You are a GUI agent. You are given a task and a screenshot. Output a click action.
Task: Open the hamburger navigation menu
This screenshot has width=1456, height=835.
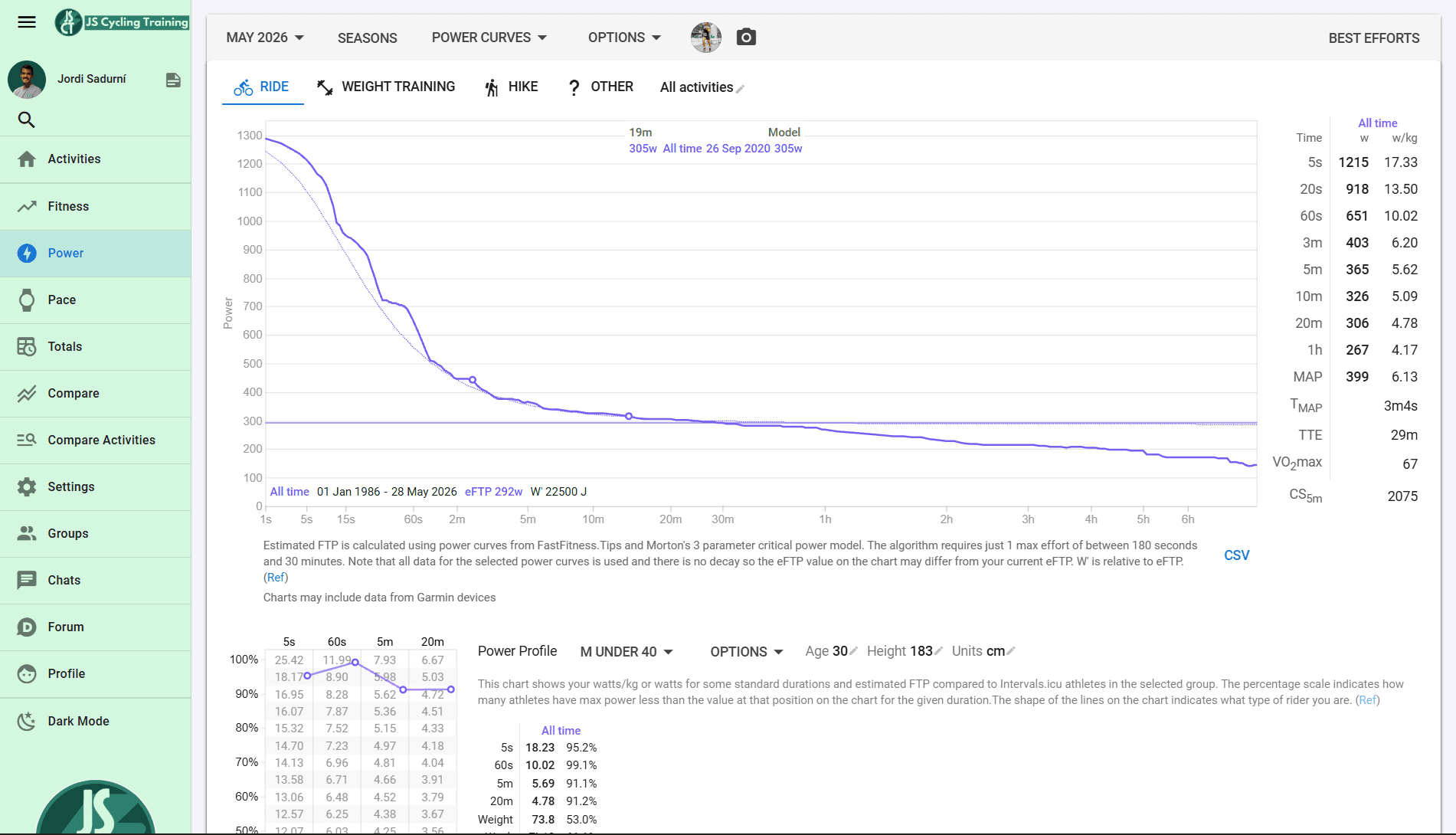tap(27, 22)
